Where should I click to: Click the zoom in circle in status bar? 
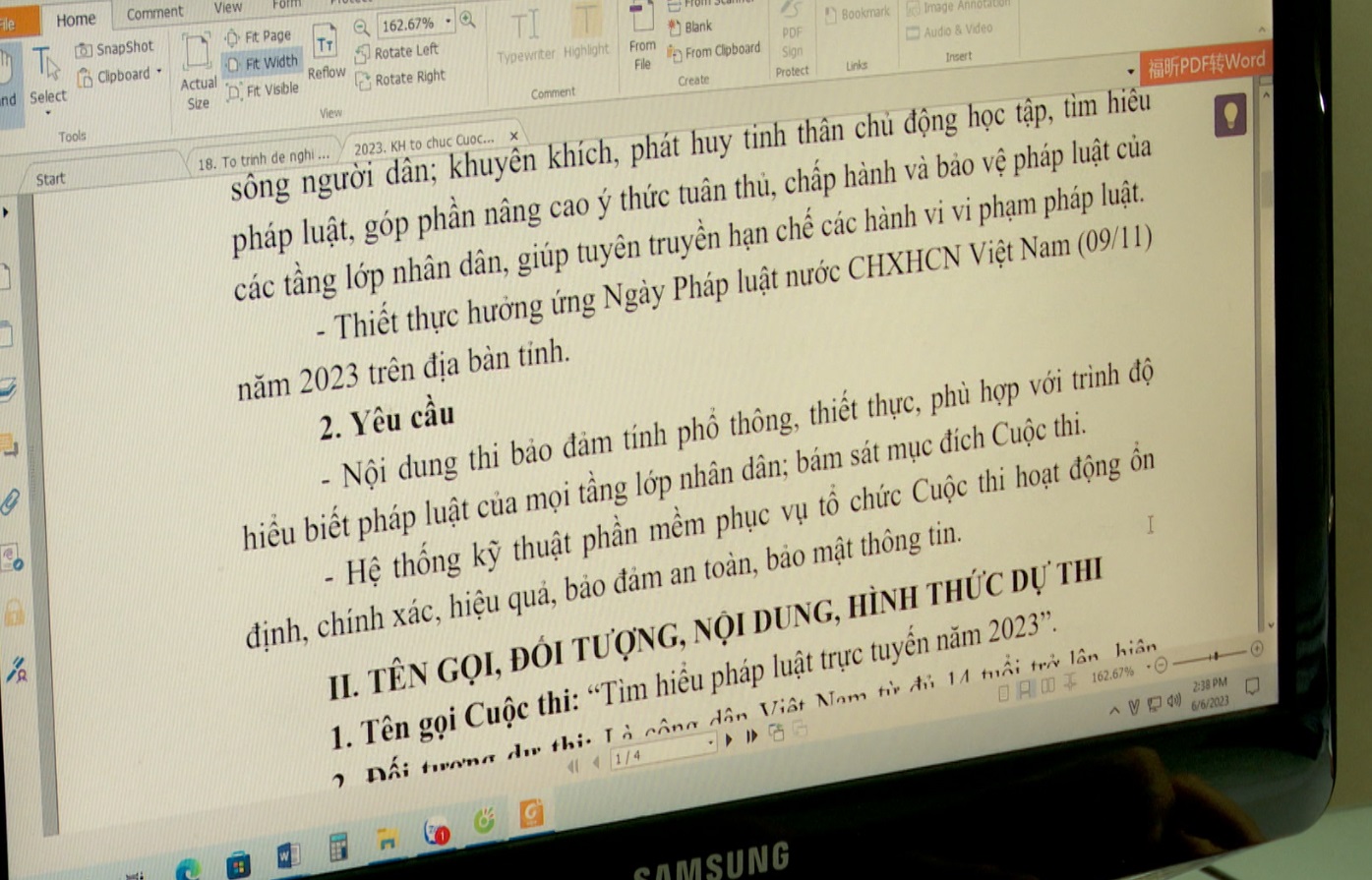pos(1257,649)
